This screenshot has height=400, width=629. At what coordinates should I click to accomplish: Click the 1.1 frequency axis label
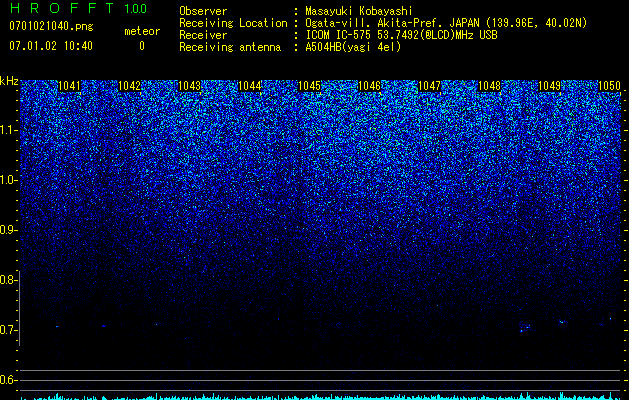point(8,130)
